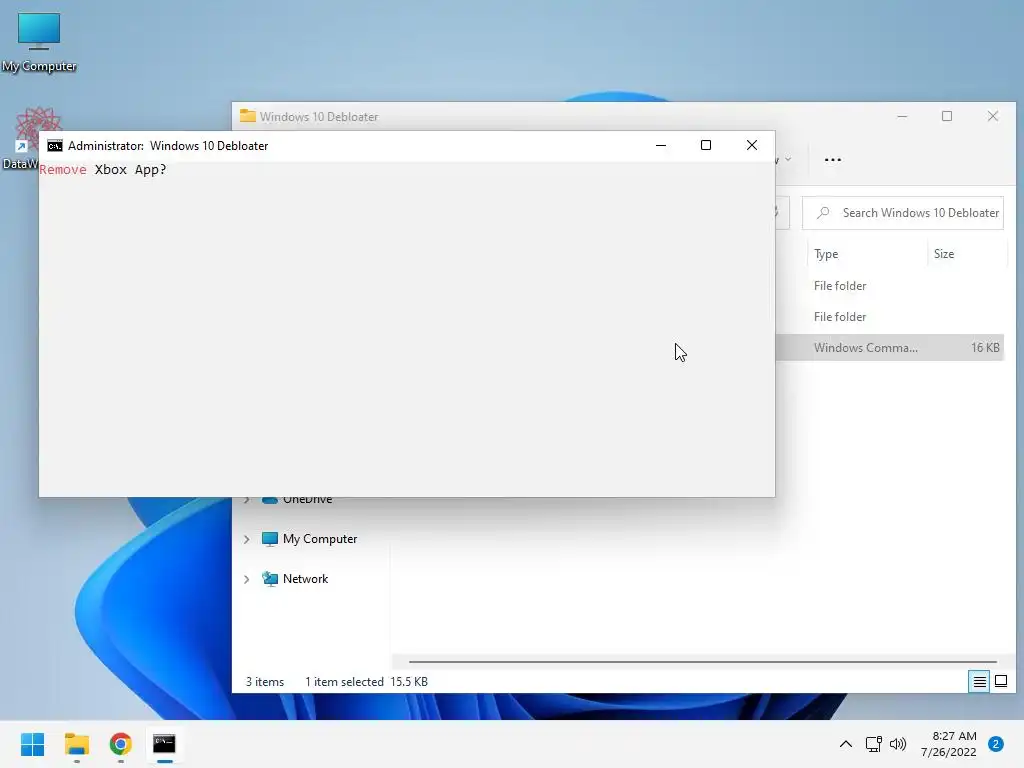
Task: Click the folder icon in the Windows 10 Debloater Explorer title bar
Action: click(x=248, y=116)
